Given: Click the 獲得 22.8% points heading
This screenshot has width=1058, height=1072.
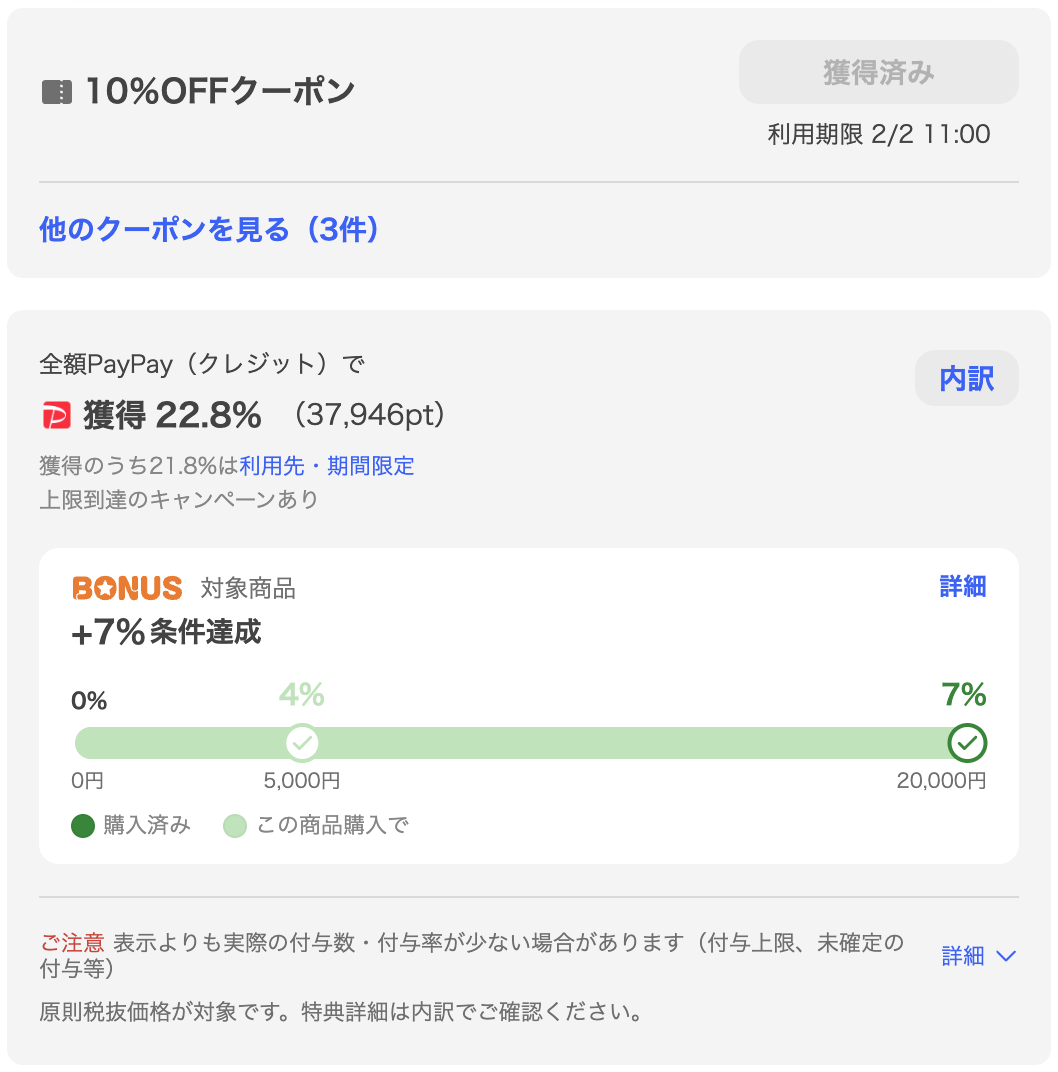Looking at the screenshot, I should [172, 415].
